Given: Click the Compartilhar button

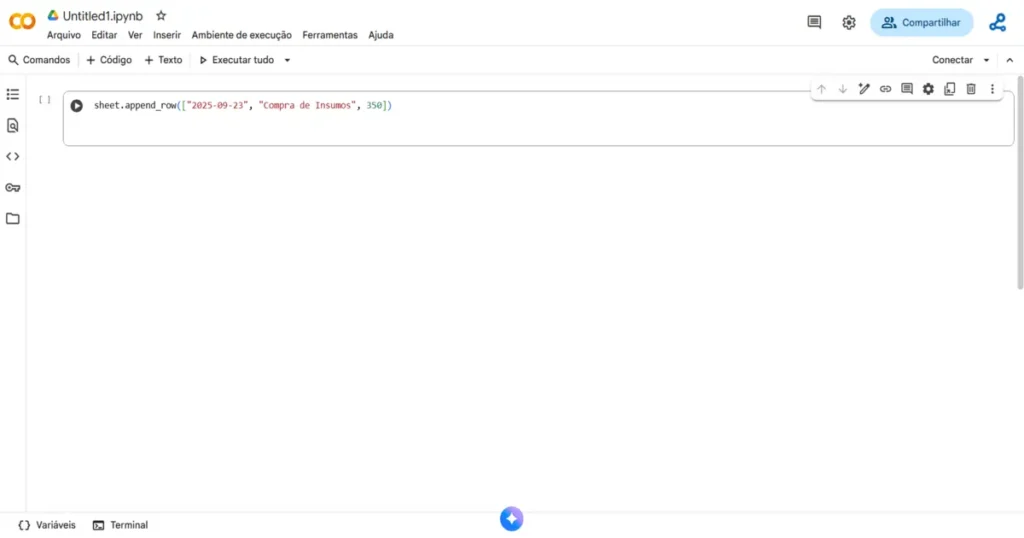Looking at the screenshot, I should click(x=921, y=22).
